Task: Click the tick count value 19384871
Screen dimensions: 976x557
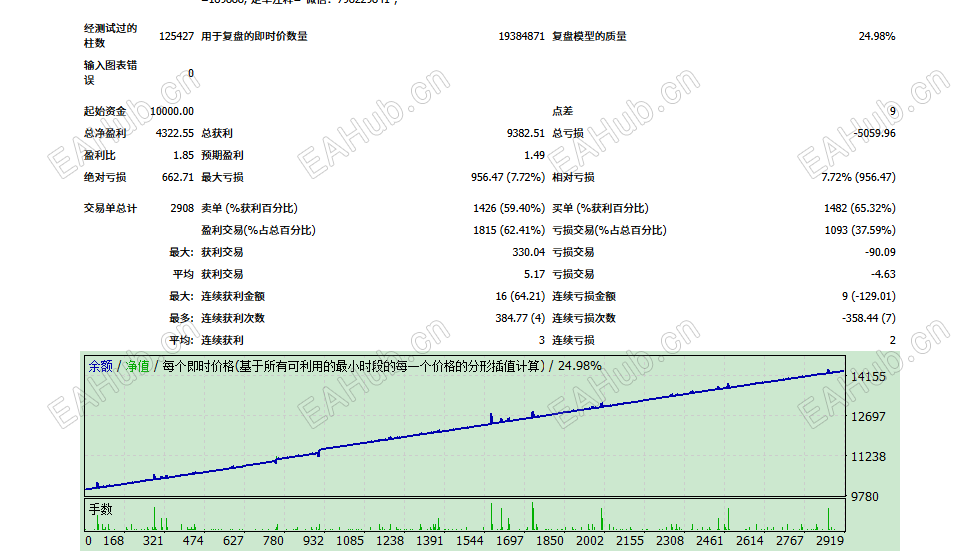Action: point(521,36)
